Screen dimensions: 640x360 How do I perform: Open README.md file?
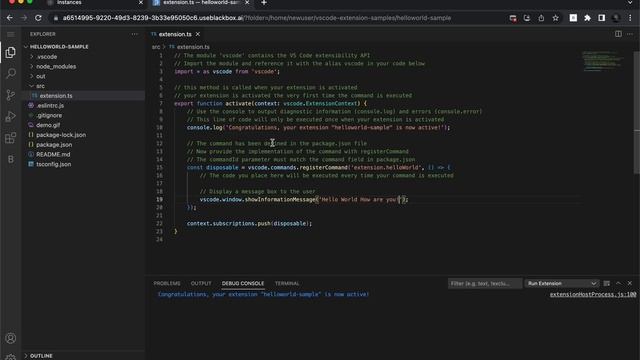coord(53,155)
